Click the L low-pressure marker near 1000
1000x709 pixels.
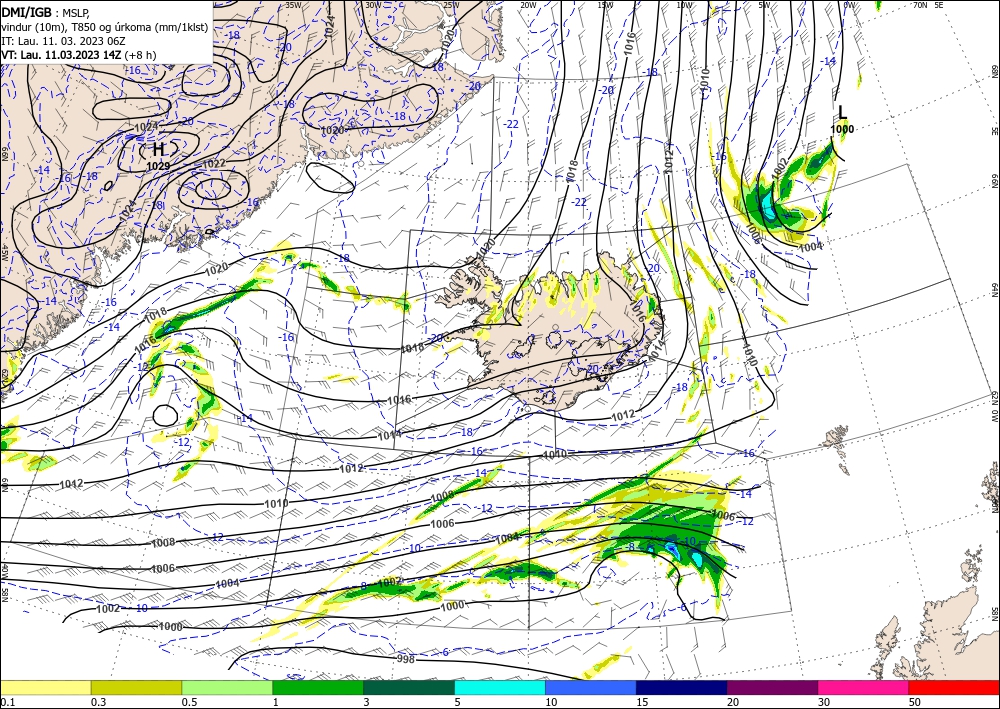point(842,113)
